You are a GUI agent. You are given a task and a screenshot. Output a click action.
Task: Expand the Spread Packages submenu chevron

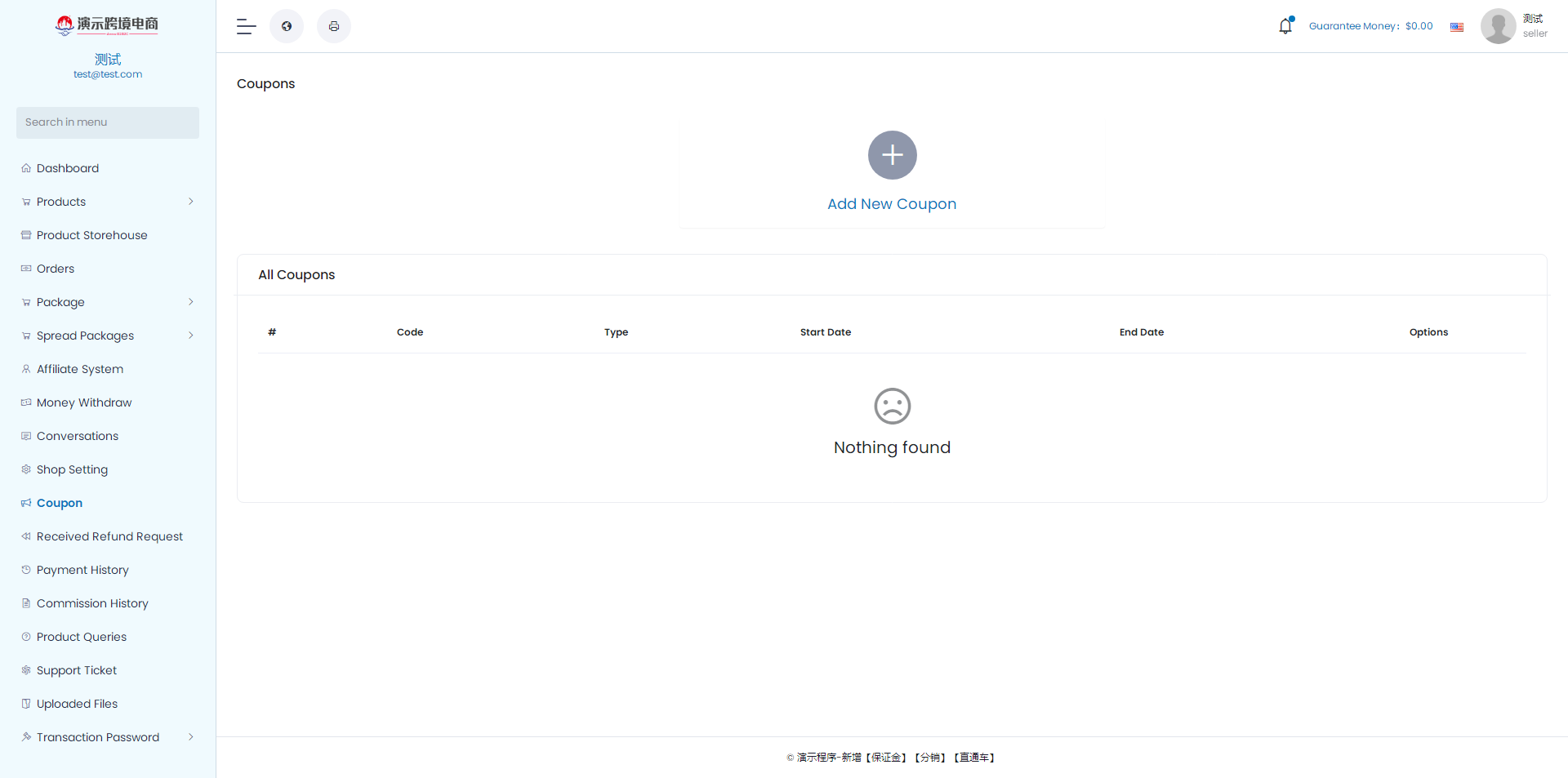pos(191,336)
